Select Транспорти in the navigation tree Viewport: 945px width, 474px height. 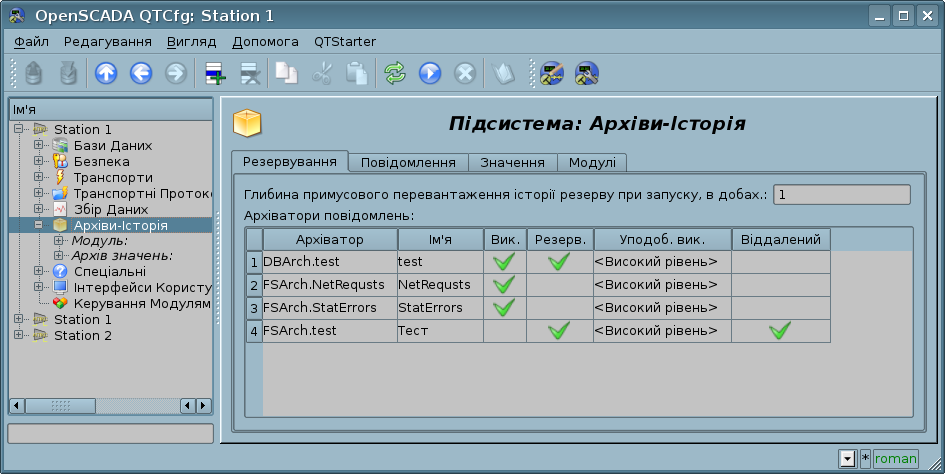[x=113, y=177]
